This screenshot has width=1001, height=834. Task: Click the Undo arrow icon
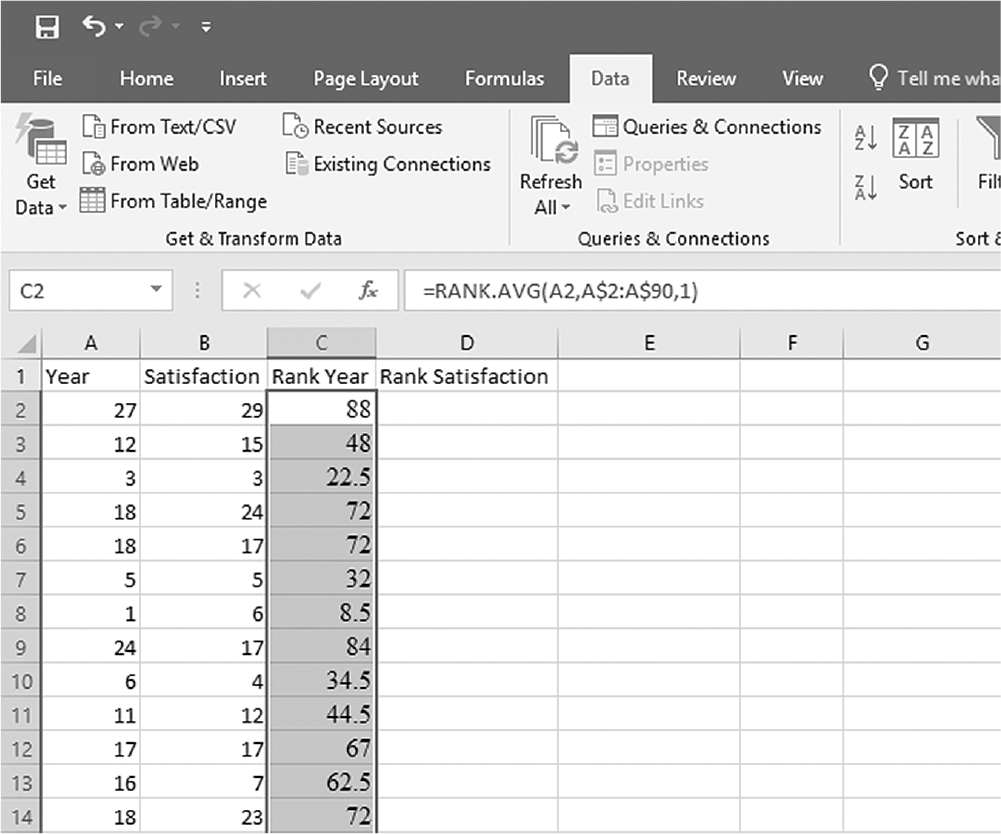point(94,26)
